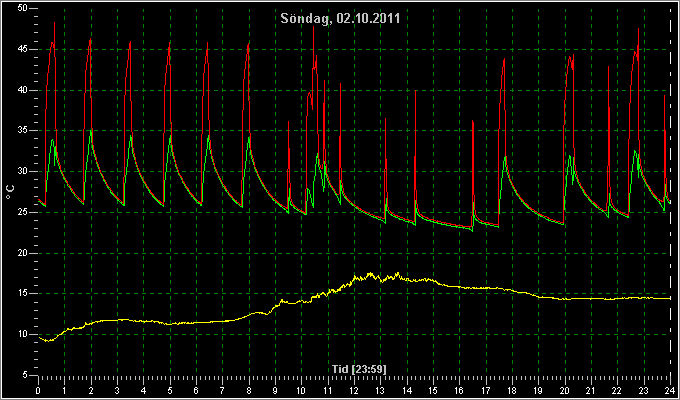This screenshot has width=680, height=400.
Task: Select hour 0 on the time axis
Action: 39,390
